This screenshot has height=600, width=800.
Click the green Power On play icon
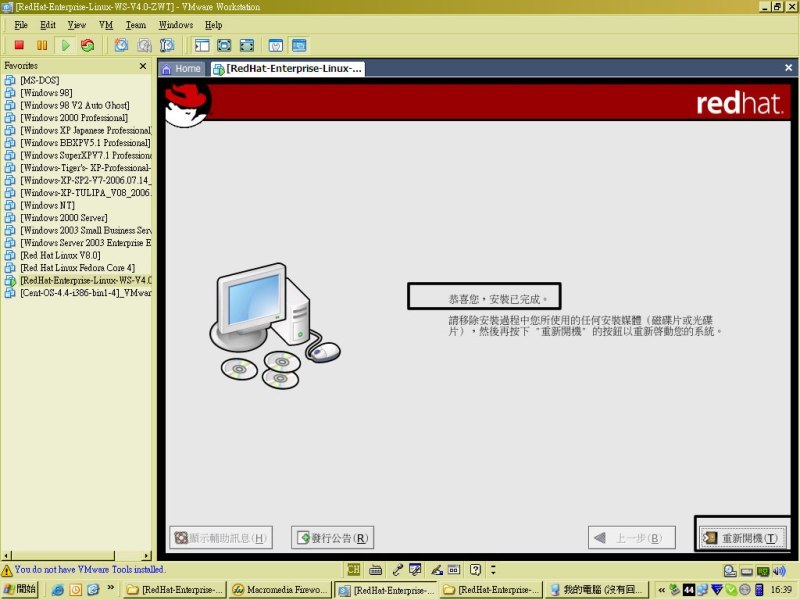(x=65, y=45)
